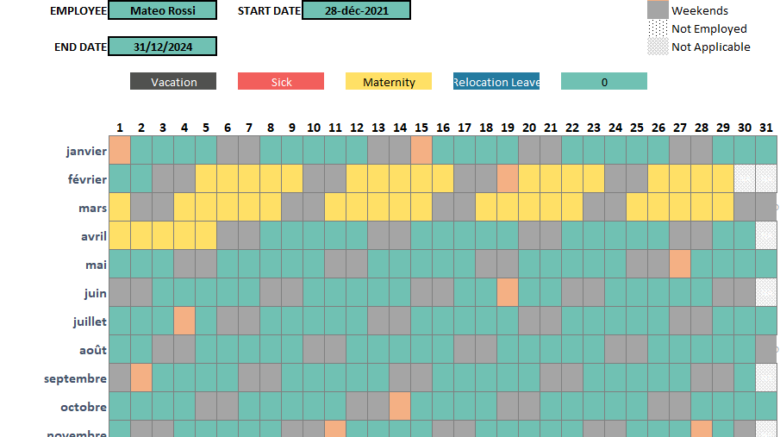Click the Weekends legend color swatch

(x=658, y=10)
